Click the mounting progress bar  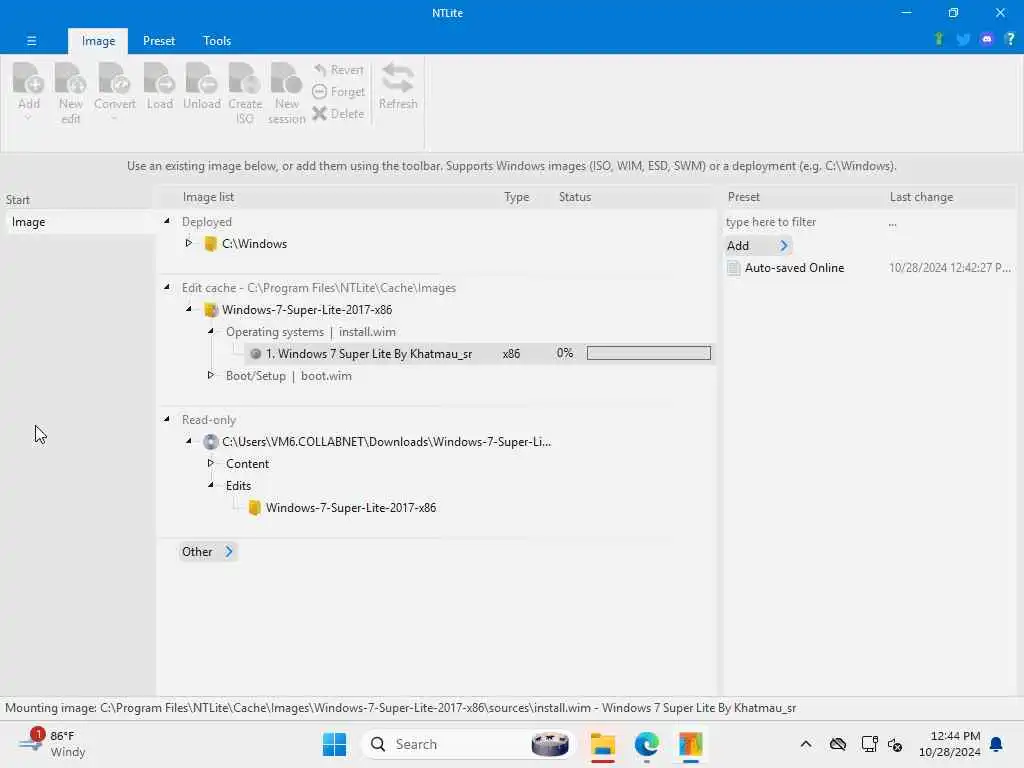[648, 353]
